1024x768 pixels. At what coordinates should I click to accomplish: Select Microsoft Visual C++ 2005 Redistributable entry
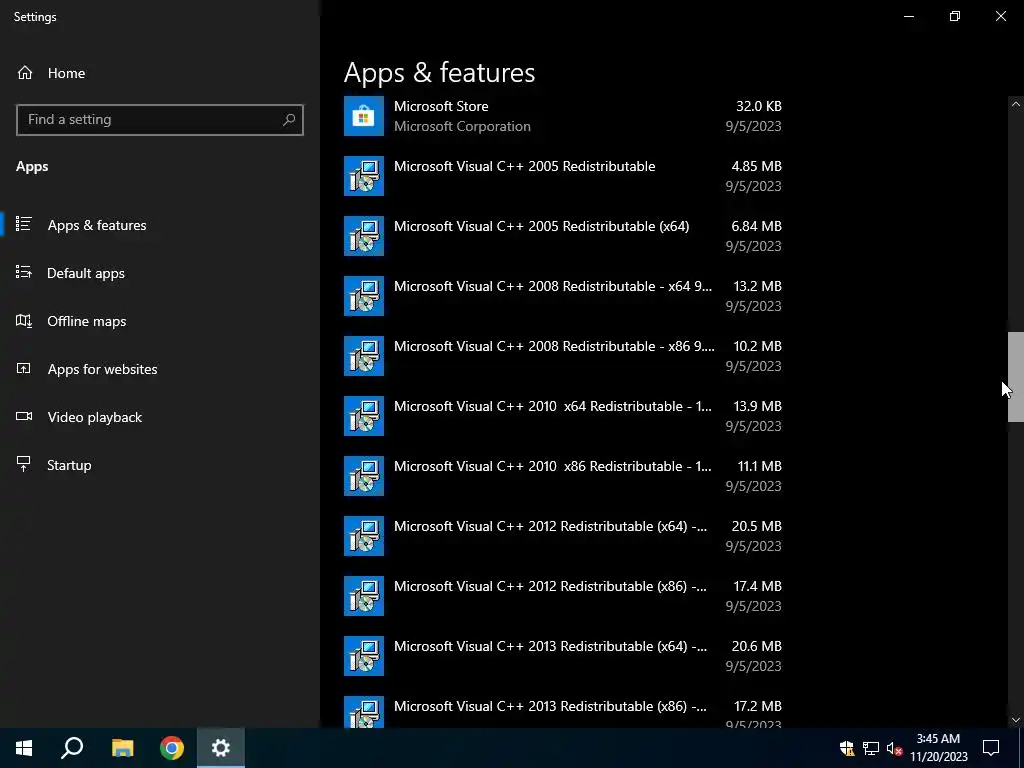point(524,166)
